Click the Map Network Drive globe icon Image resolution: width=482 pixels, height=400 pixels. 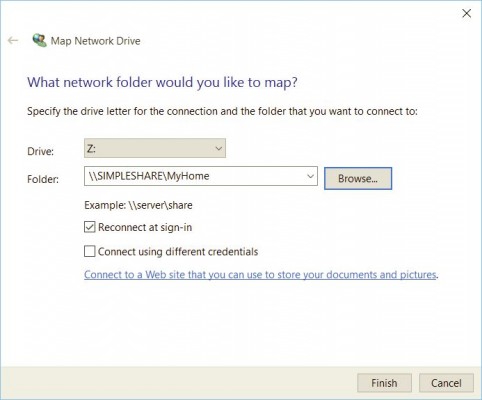click(39, 40)
